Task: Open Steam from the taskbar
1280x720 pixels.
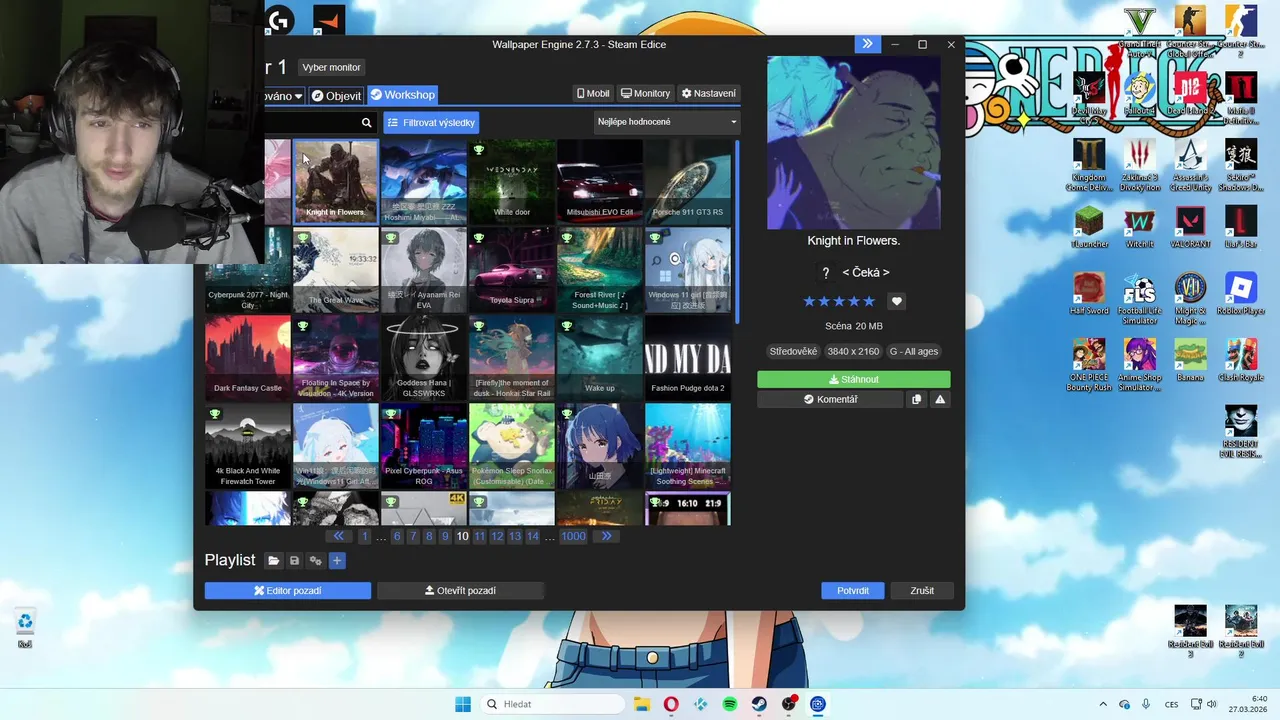Action: pyautogui.click(x=760, y=704)
